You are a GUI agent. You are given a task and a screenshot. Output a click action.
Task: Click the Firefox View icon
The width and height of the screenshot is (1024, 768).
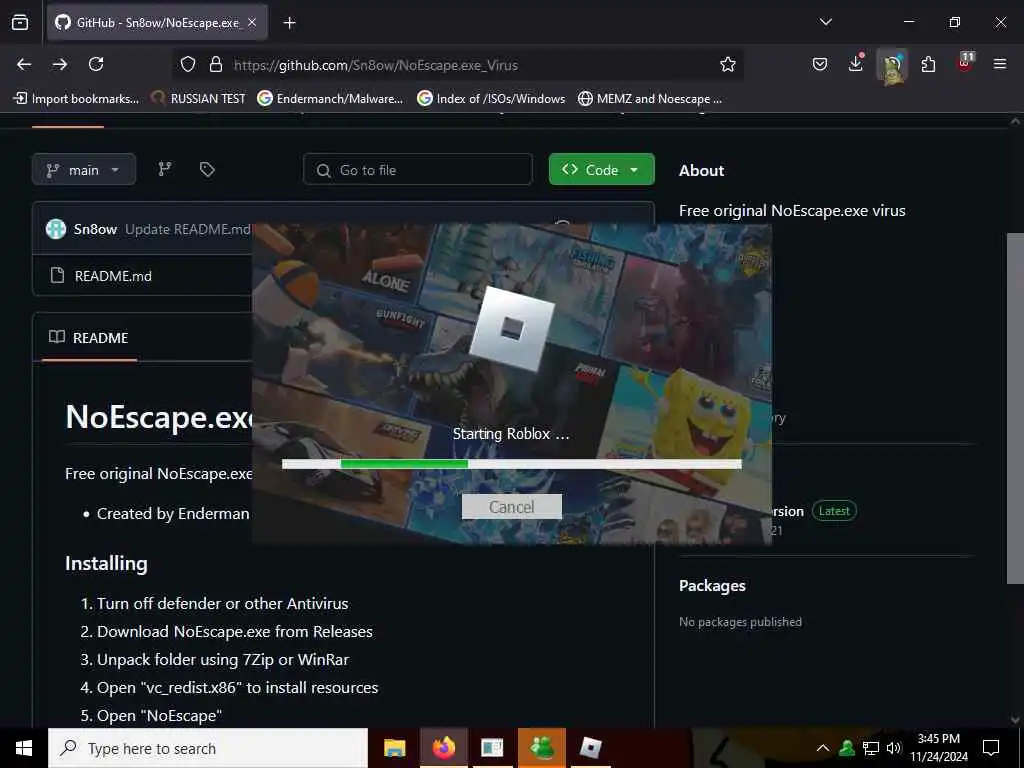click(x=20, y=23)
